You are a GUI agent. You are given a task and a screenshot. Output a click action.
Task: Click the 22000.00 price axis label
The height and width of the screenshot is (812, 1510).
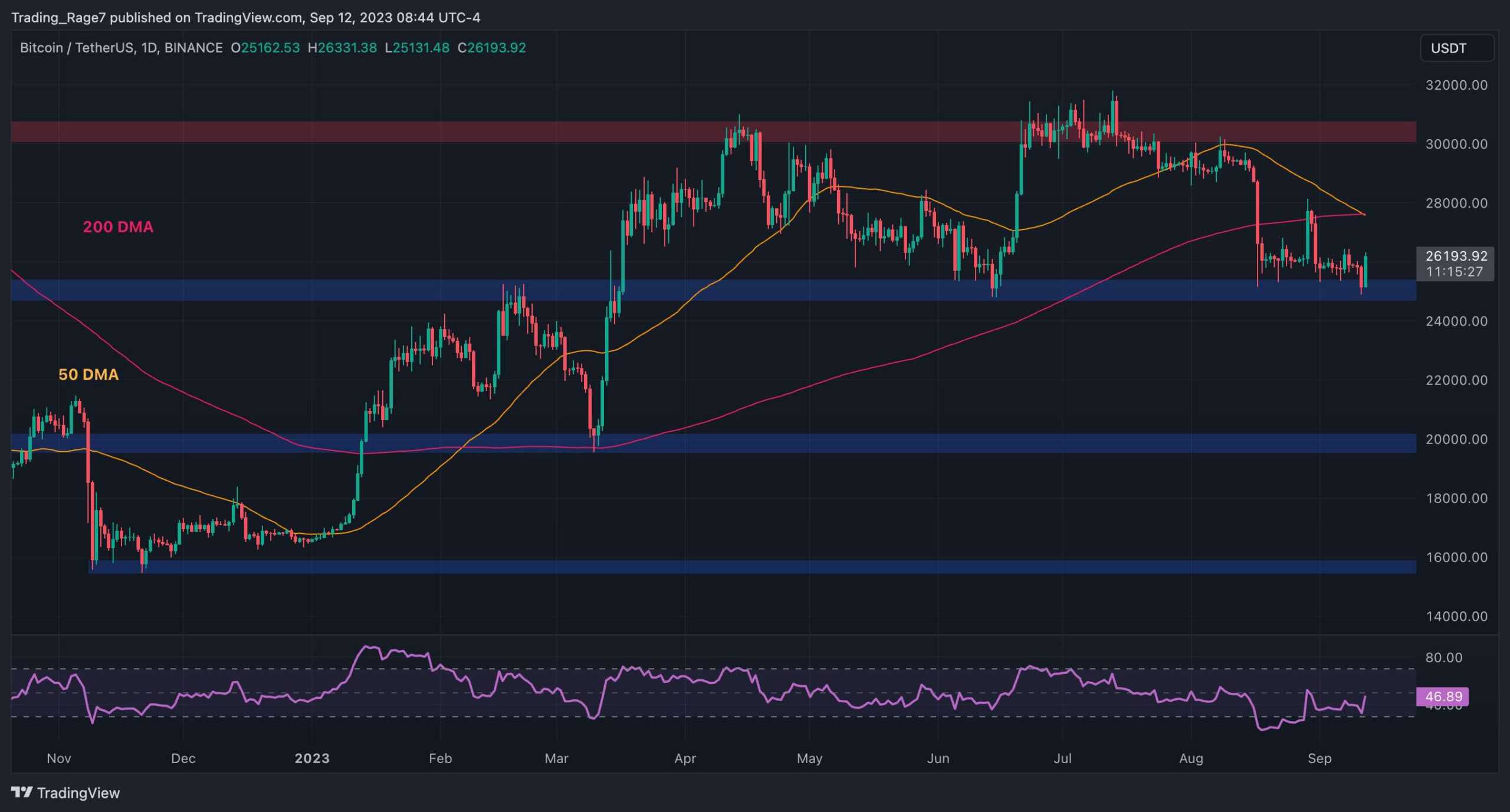pos(1456,380)
